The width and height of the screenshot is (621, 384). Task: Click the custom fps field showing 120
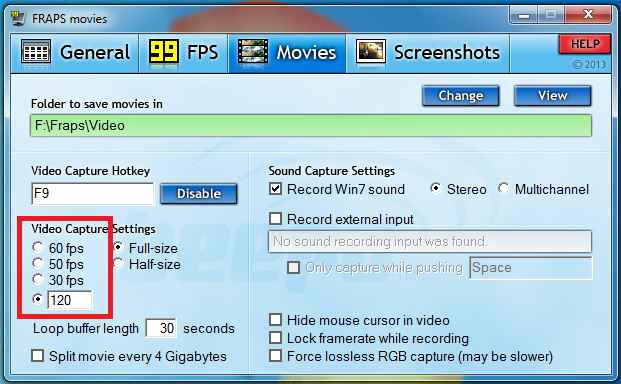(x=70, y=300)
